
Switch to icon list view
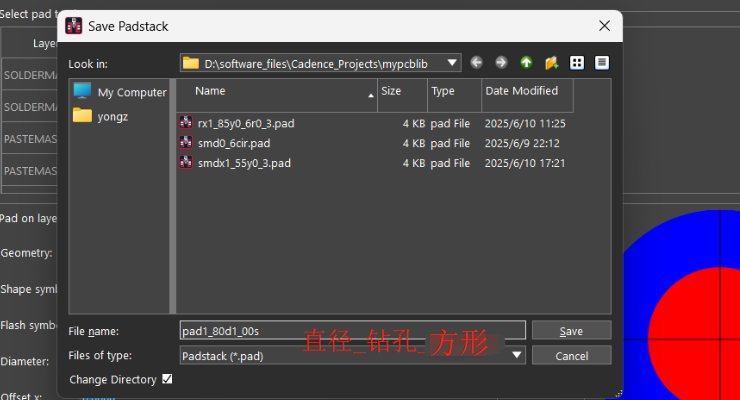click(577, 63)
